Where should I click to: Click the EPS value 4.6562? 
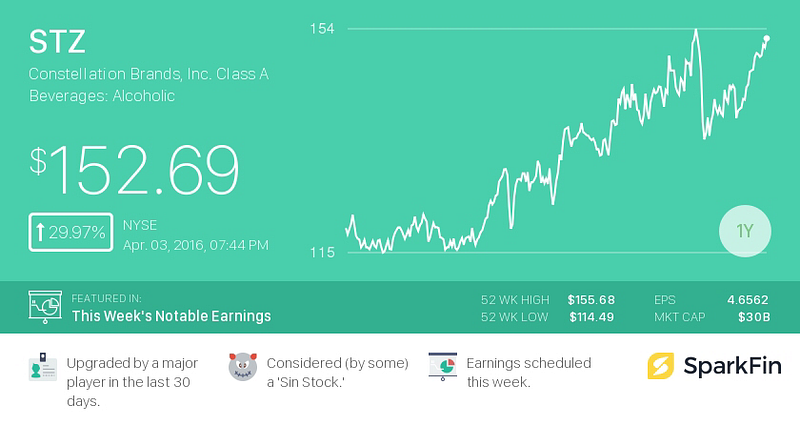click(x=747, y=300)
